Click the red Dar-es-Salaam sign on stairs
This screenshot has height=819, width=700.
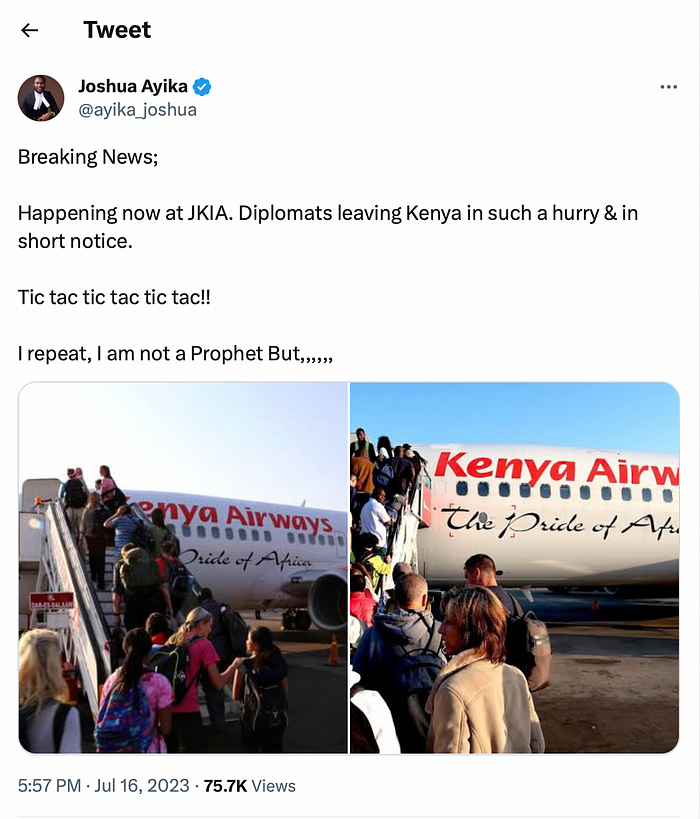52,600
